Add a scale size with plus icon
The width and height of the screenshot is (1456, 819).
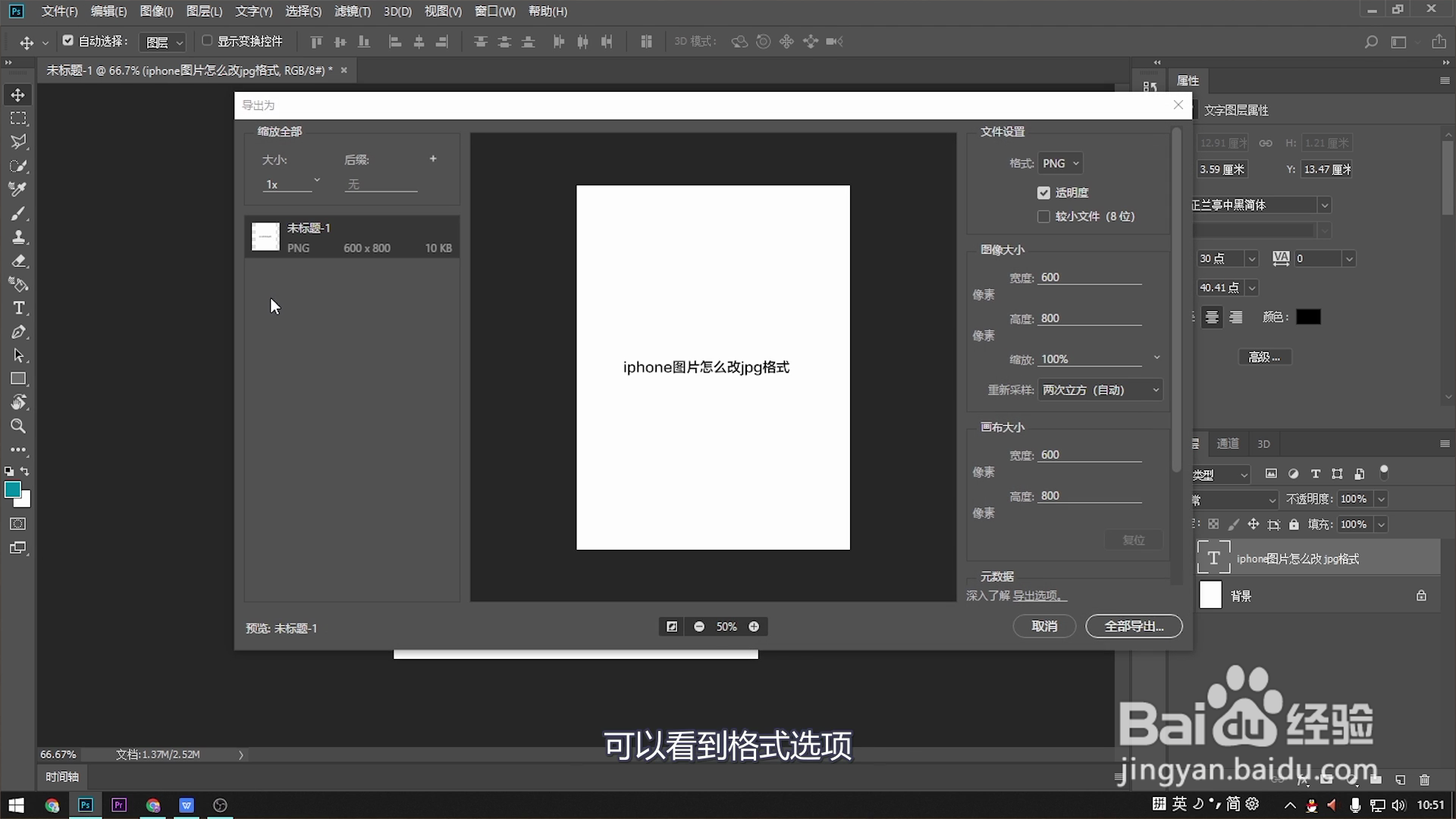433,158
